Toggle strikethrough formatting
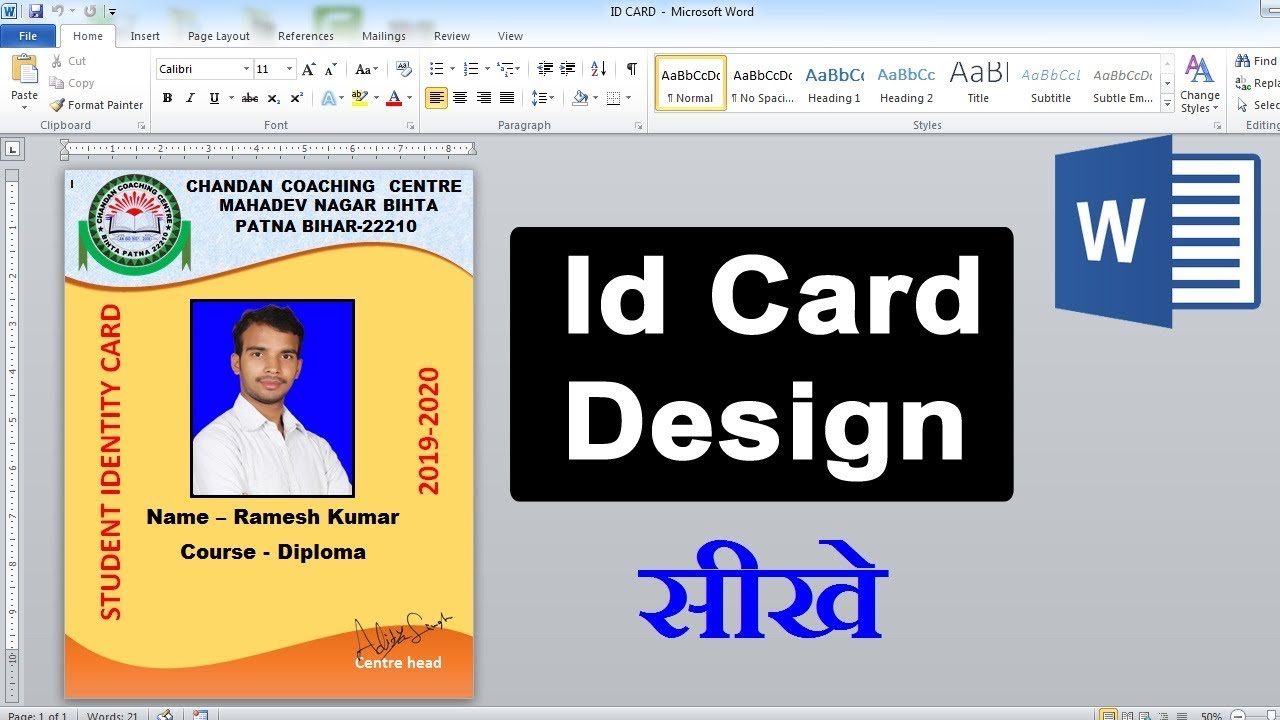The height and width of the screenshot is (720, 1280). (250, 98)
